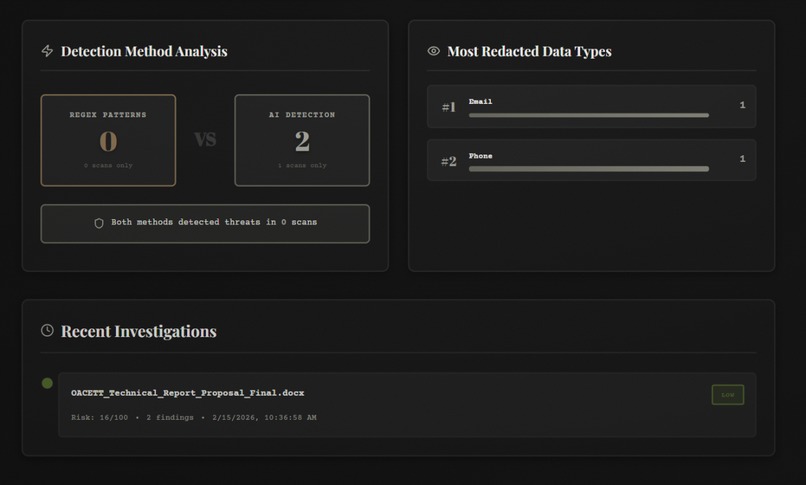Viewport: 806px width, 485px height.
Task: Click the LOW risk badge
Action: [x=728, y=395]
